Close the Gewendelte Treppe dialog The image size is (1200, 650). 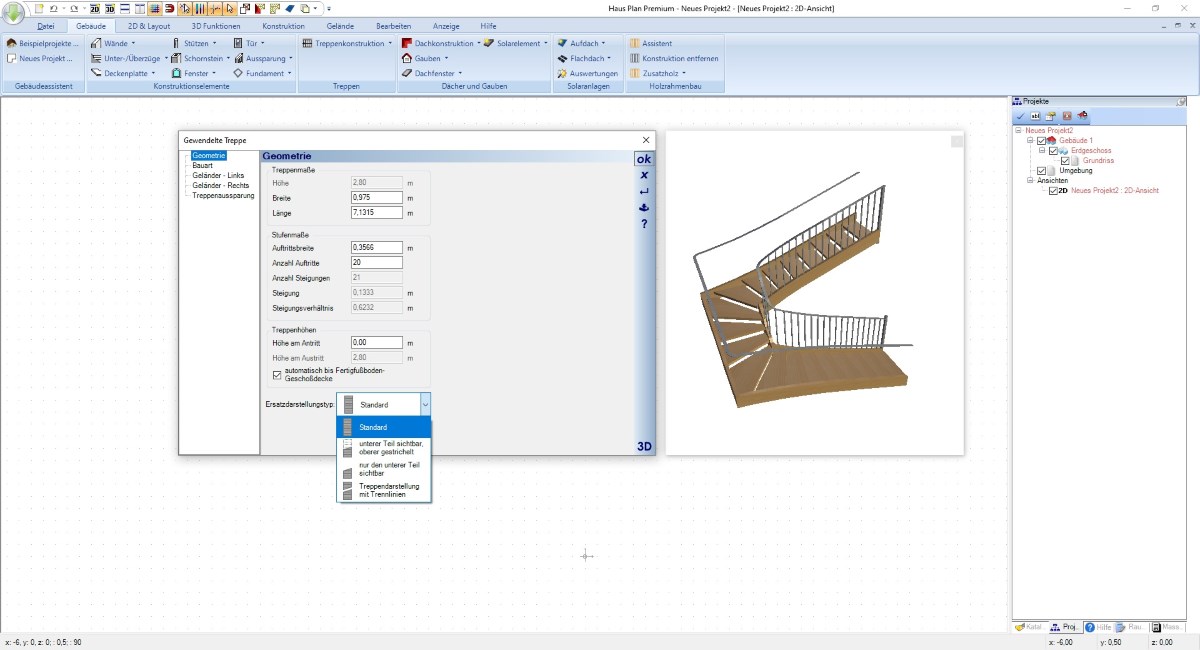click(x=646, y=140)
